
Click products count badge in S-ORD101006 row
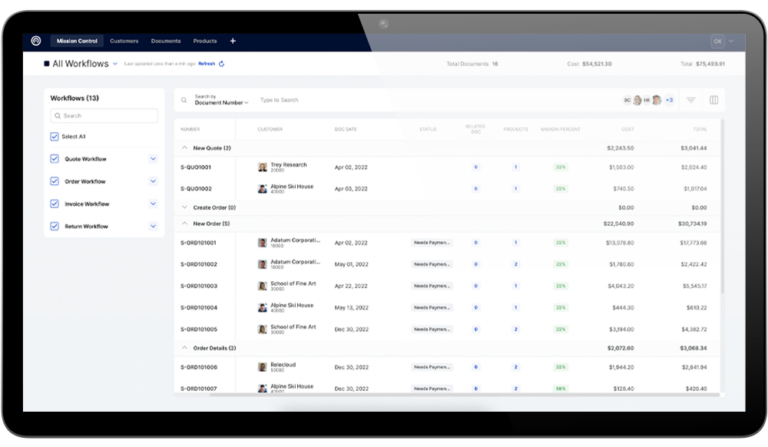coord(516,367)
